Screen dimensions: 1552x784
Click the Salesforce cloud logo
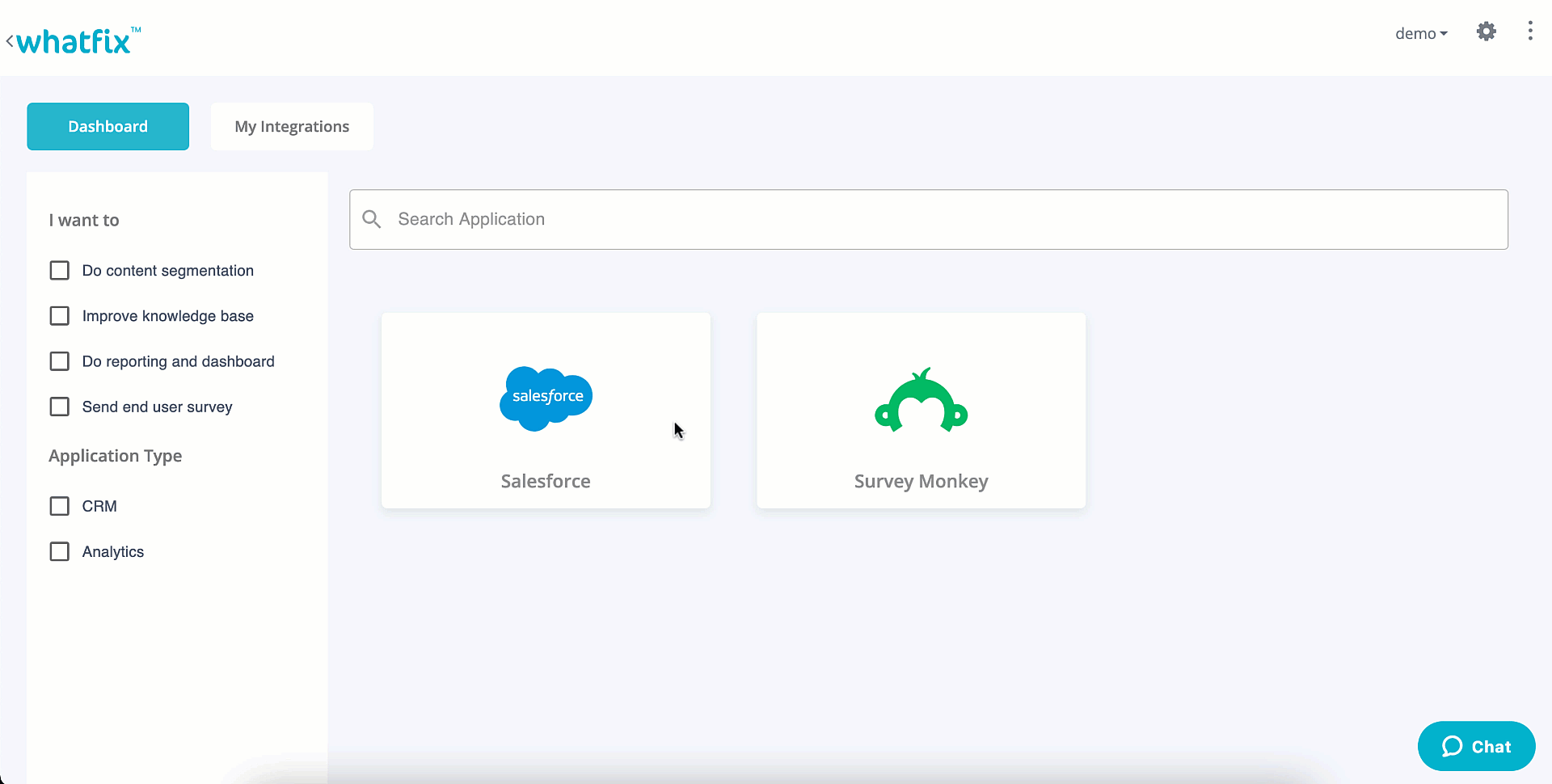pos(546,398)
